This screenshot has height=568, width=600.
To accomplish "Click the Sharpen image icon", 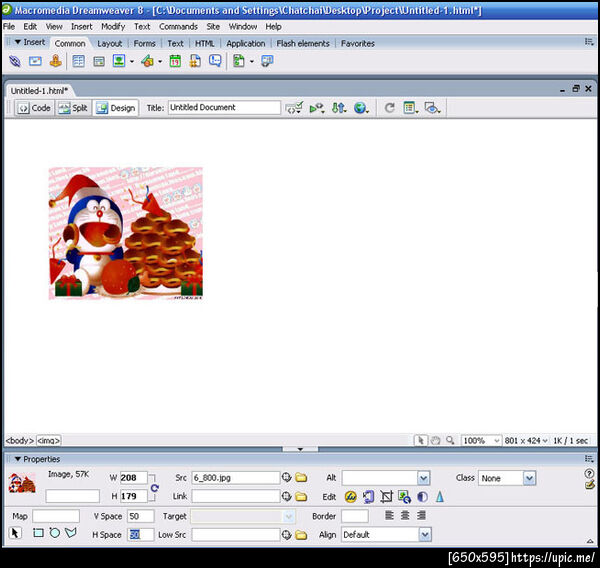I will click(x=440, y=497).
